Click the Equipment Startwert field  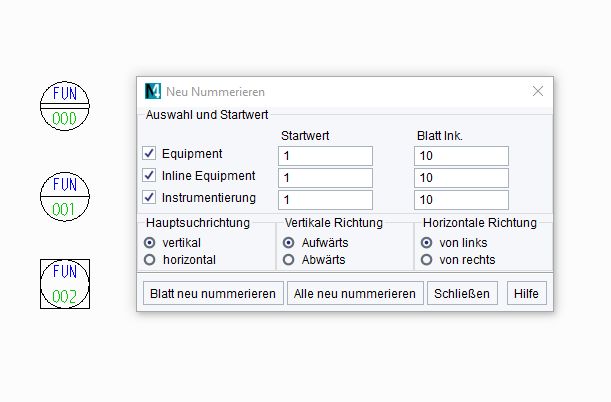point(325,156)
